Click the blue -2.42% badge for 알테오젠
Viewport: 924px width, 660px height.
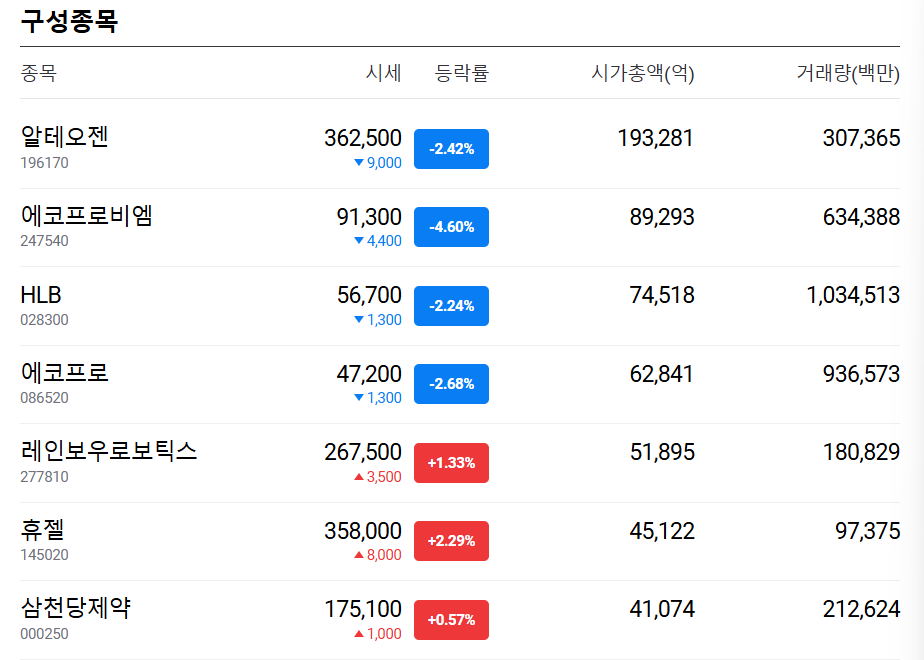pyautogui.click(x=451, y=148)
